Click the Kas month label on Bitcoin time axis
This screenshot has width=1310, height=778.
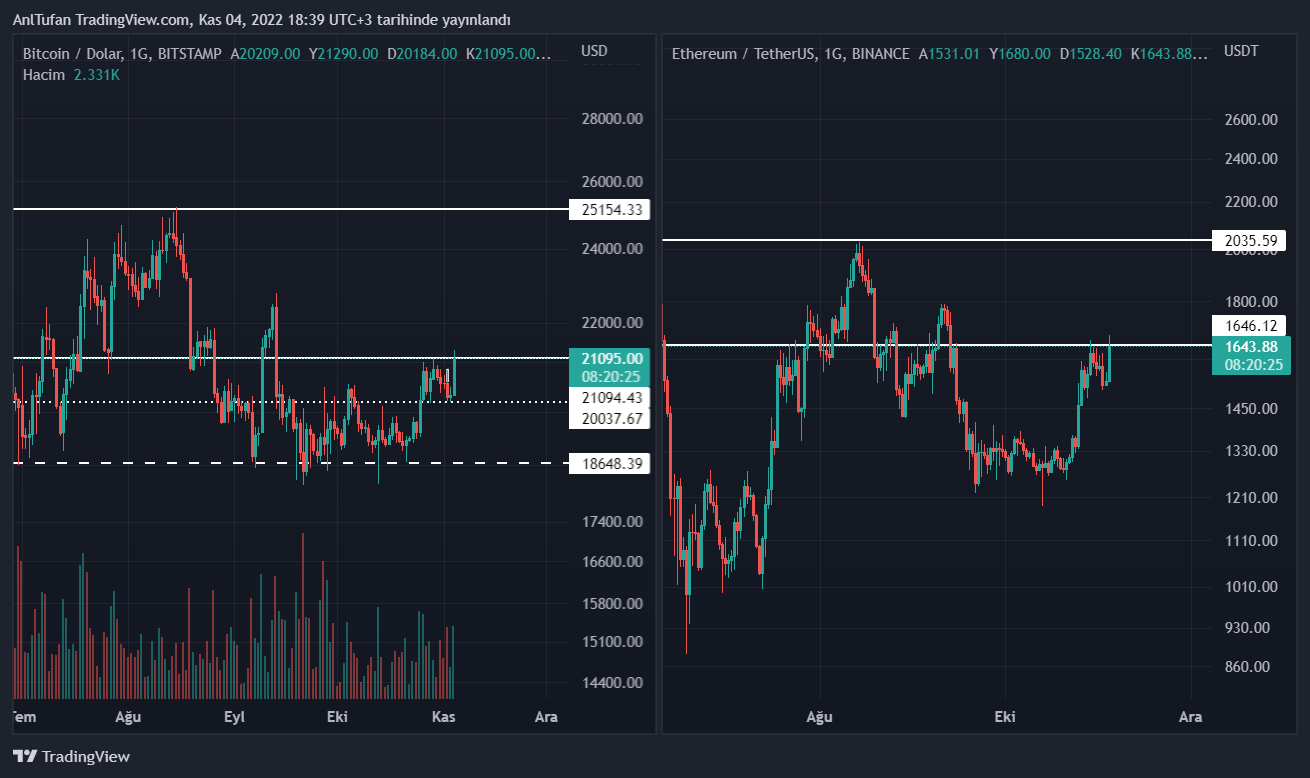pyautogui.click(x=443, y=717)
